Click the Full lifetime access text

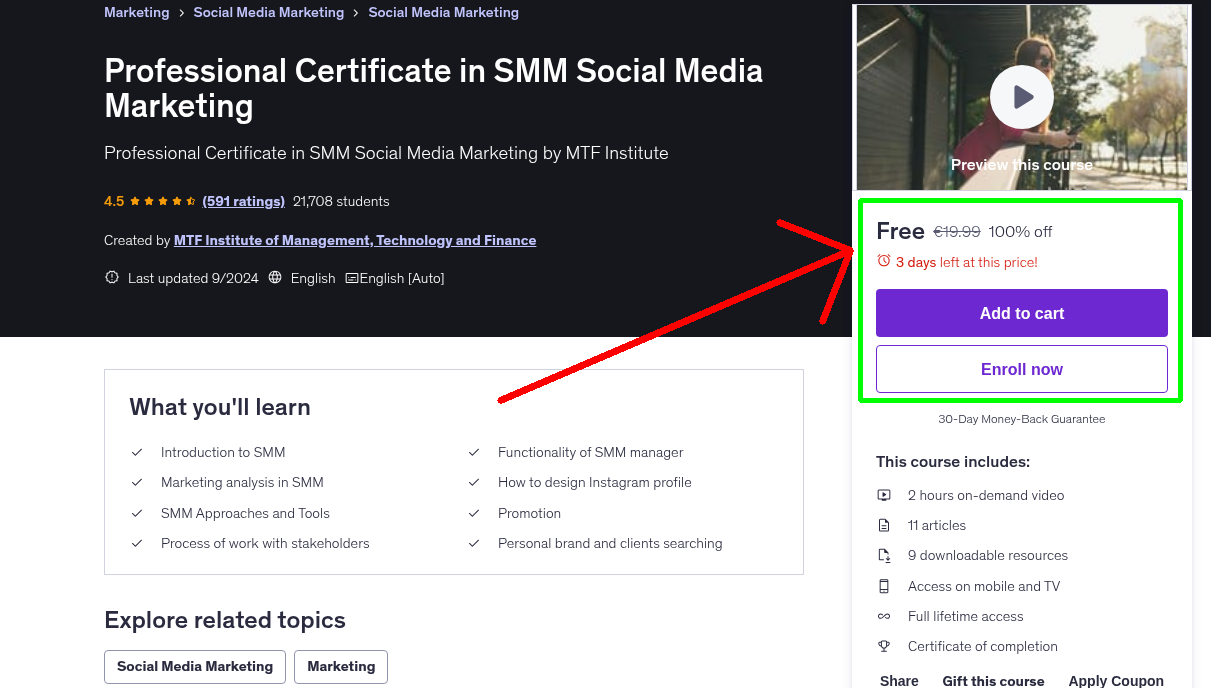(x=966, y=616)
